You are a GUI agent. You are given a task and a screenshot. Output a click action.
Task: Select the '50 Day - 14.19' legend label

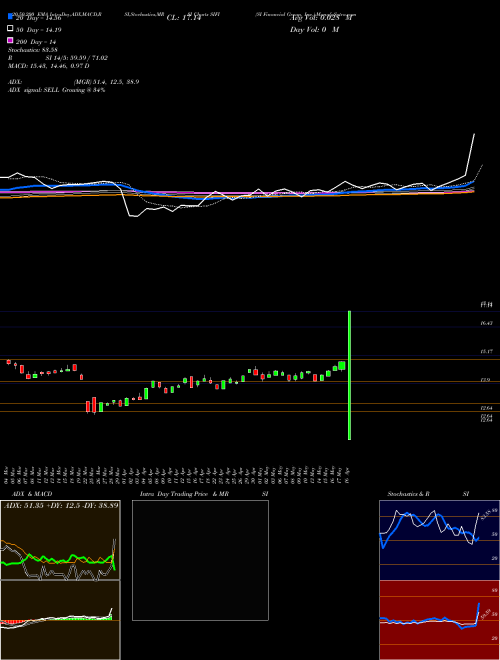[x=38, y=30]
